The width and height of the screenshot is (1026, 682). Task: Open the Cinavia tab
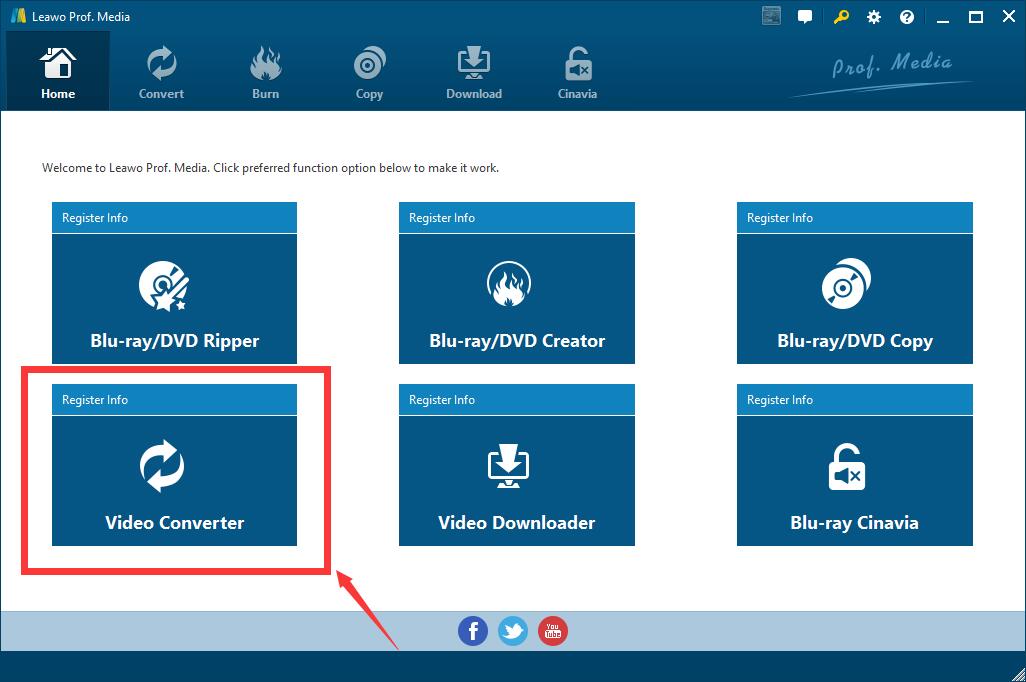coord(577,73)
